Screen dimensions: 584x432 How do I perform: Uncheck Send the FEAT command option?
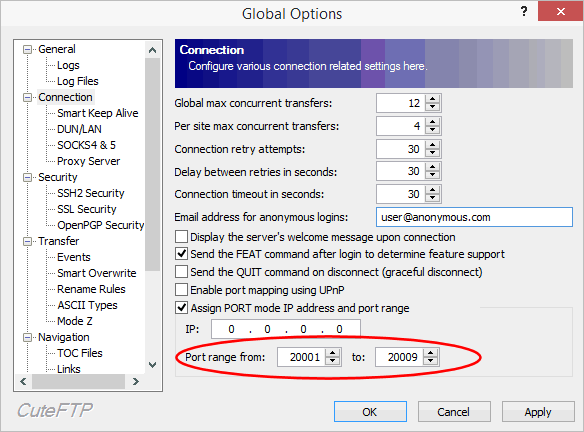point(181,254)
